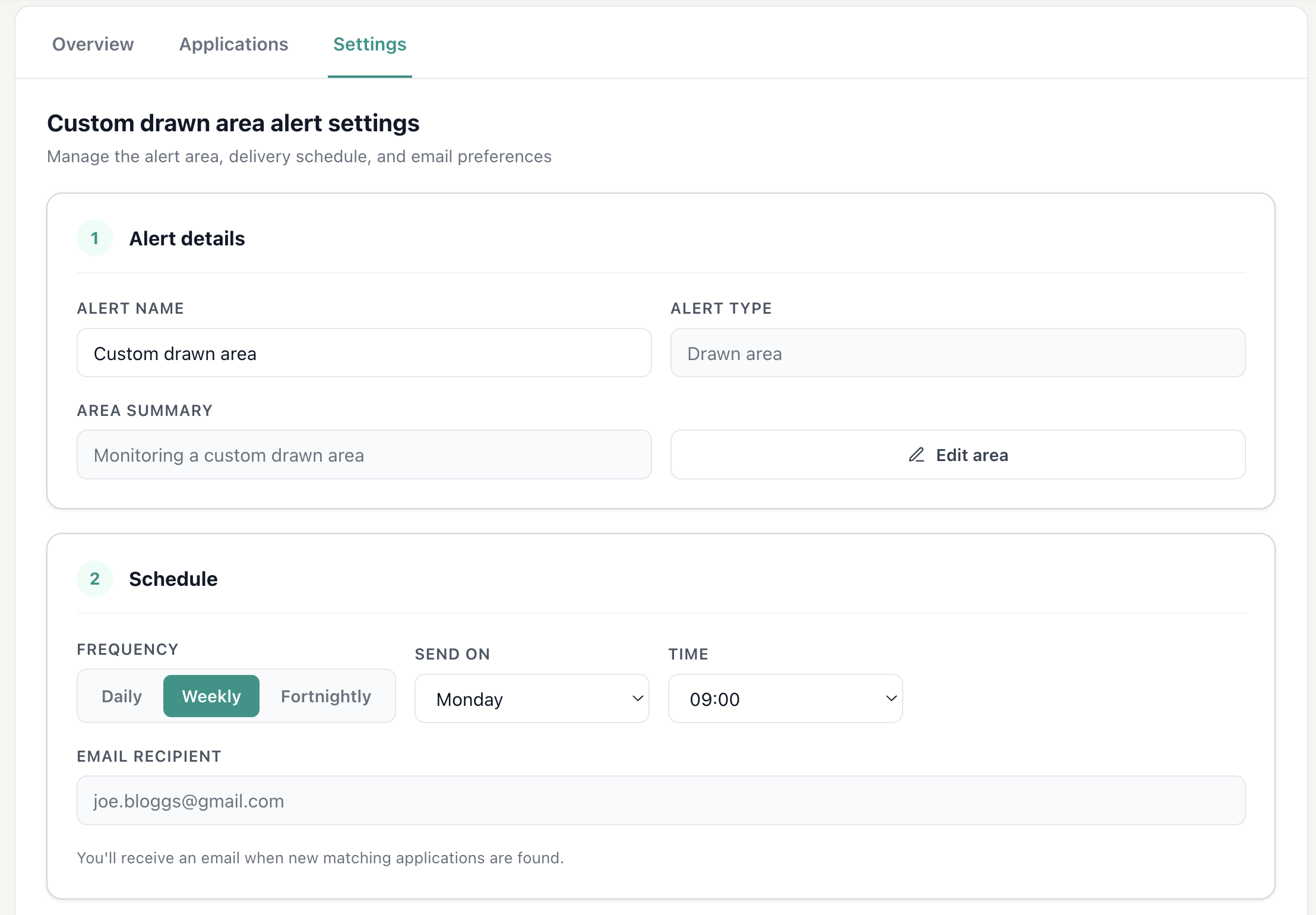This screenshot has width=1316, height=915.
Task: Set frequency to Weekly
Action: coord(211,696)
